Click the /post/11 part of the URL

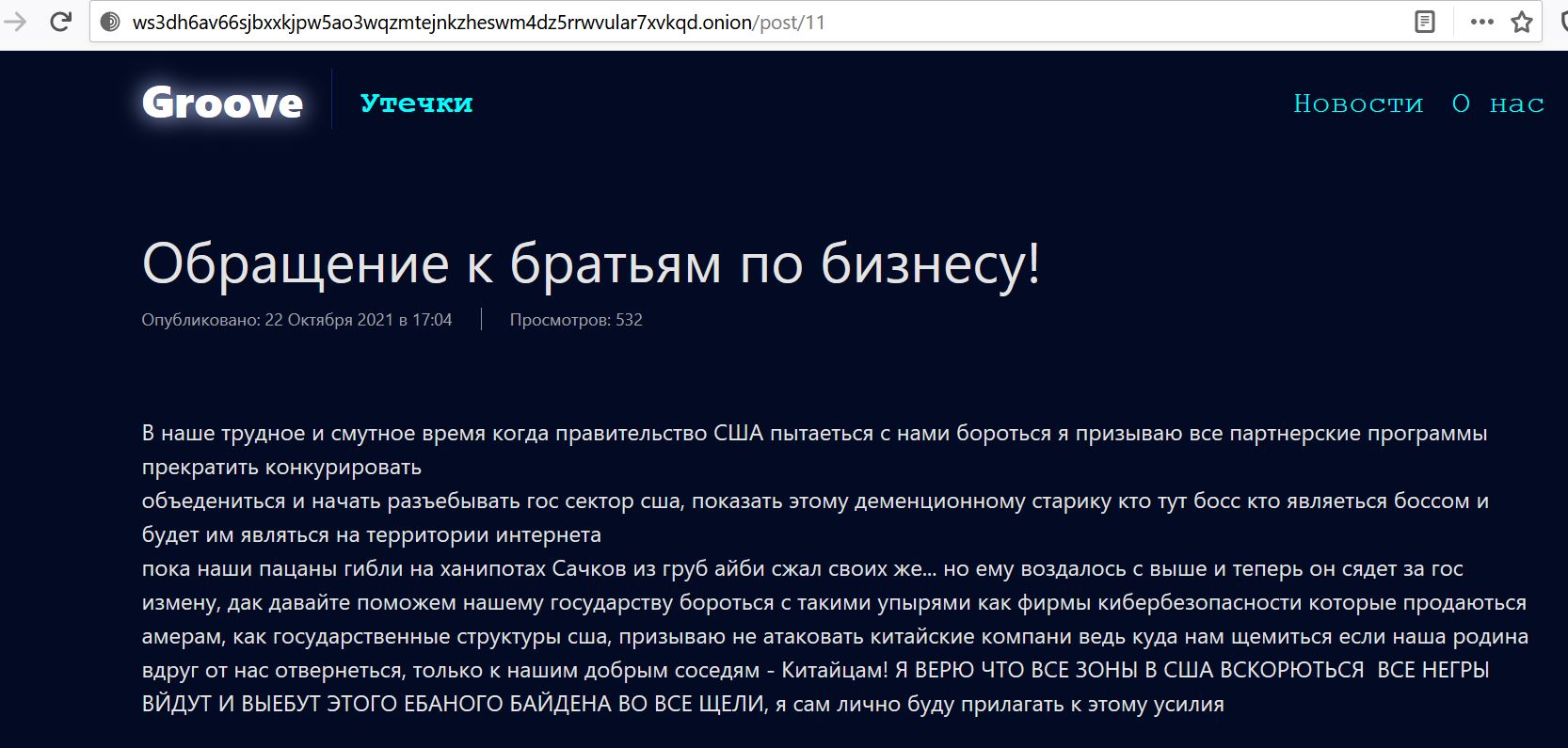click(789, 23)
